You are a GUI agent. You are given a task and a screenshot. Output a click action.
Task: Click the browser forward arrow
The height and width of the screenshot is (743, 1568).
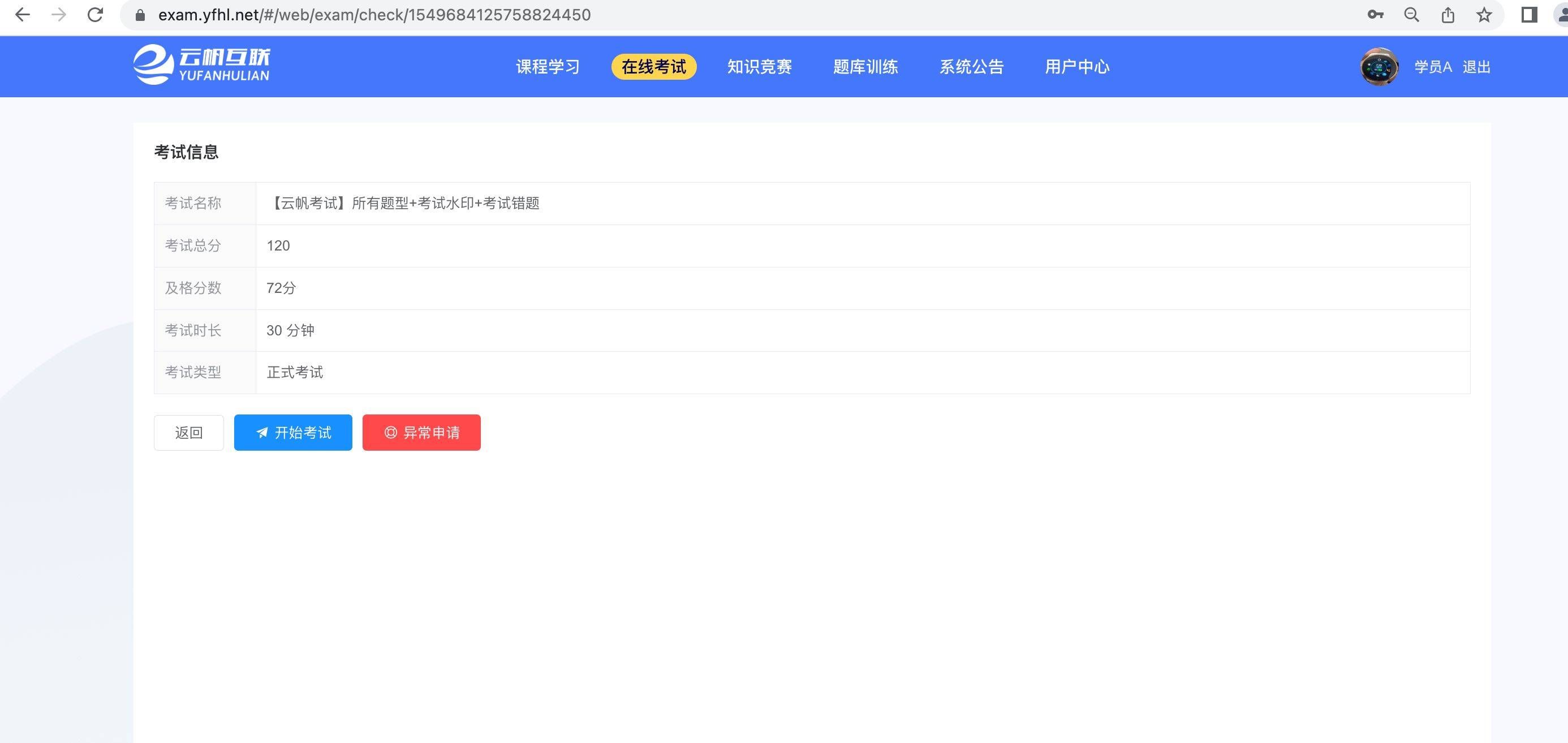click(59, 15)
